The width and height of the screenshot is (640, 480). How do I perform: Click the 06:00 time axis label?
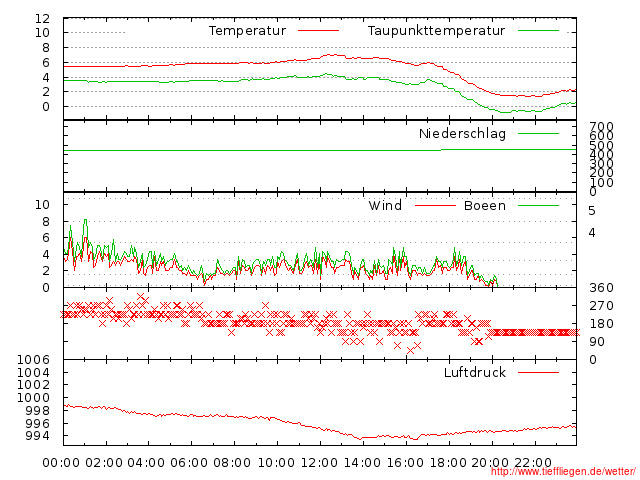(x=189, y=463)
